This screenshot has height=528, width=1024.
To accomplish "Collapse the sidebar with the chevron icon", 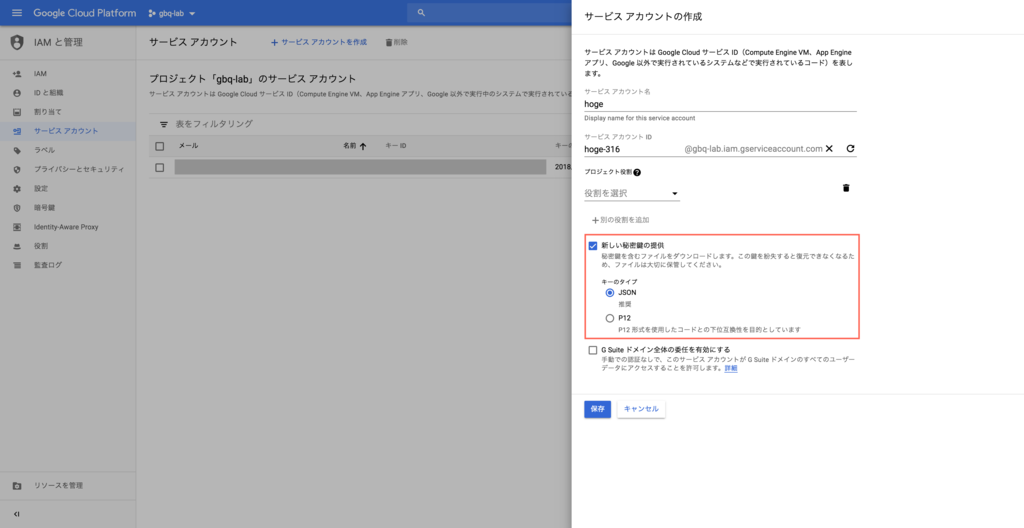I will [x=17, y=514].
